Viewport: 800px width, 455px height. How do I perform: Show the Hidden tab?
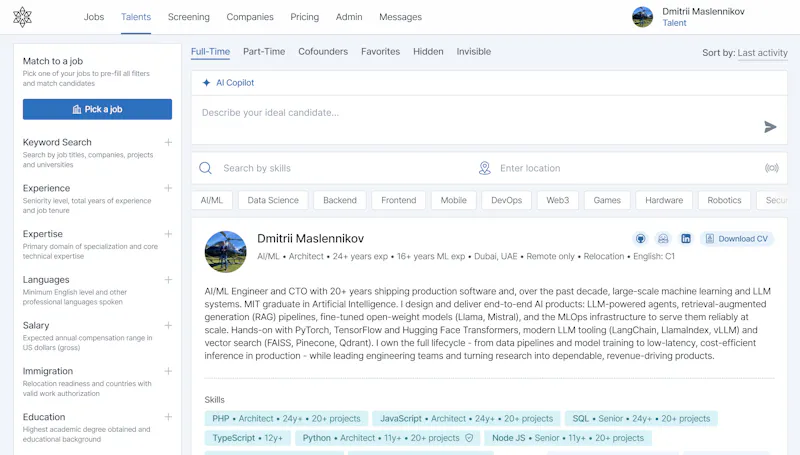(x=428, y=52)
